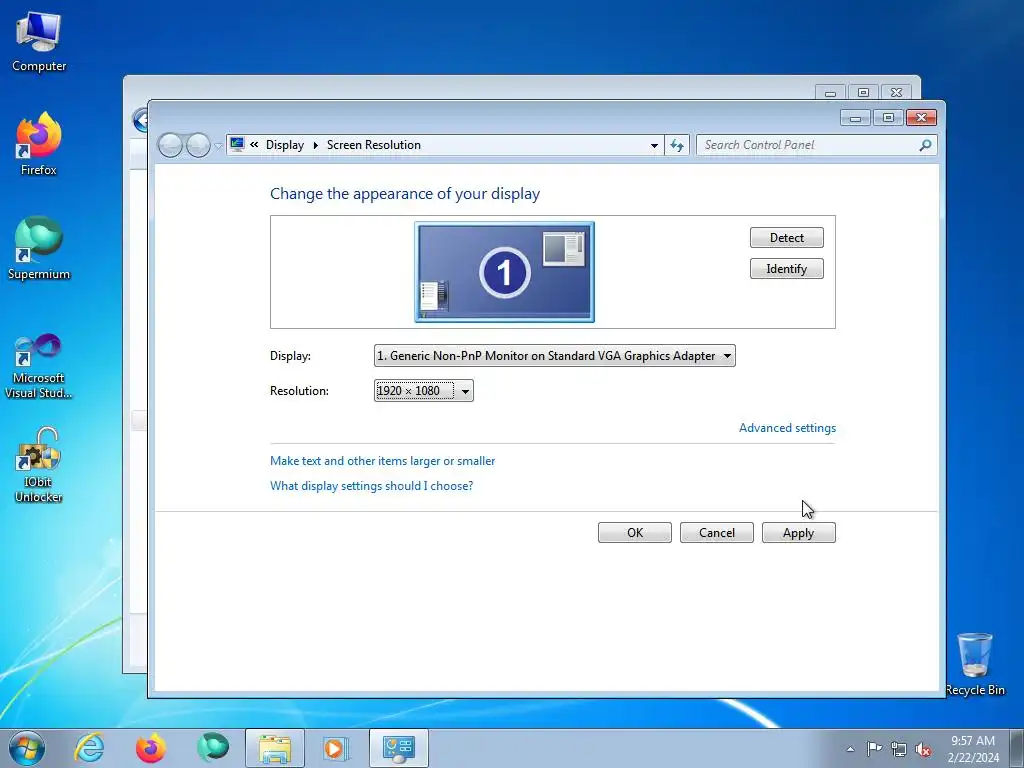Show hidden system tray icons

pyautogui.click(x=850, y=749)
